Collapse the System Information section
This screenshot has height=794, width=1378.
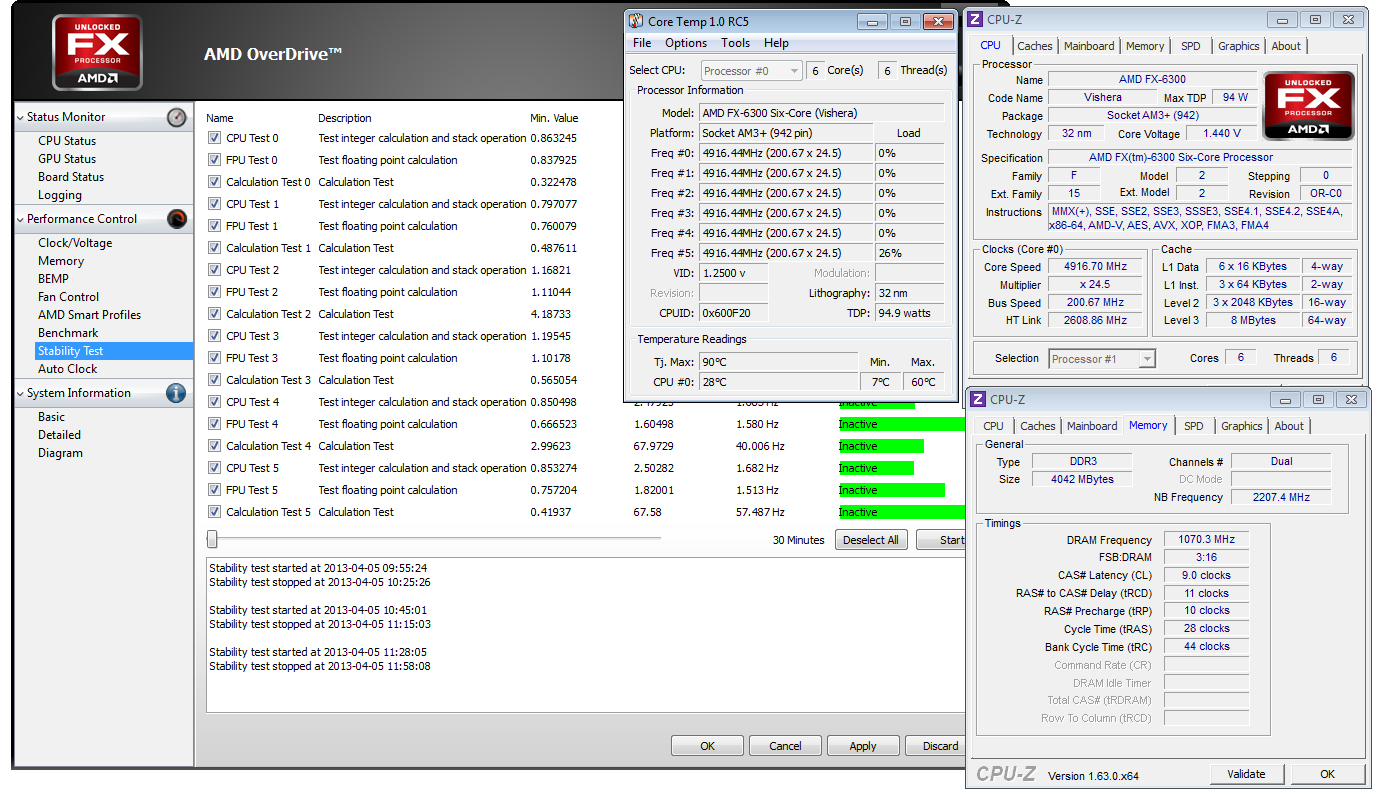(x=20, y=393)
